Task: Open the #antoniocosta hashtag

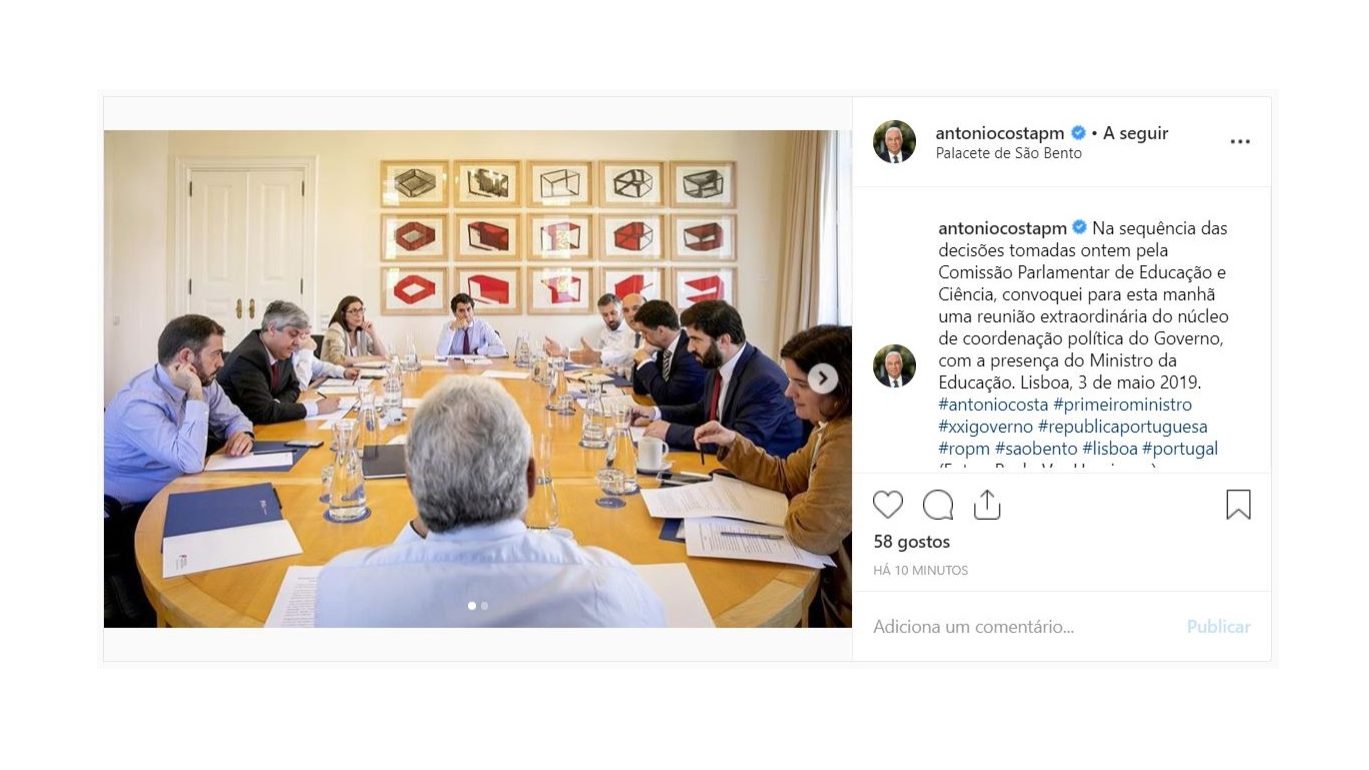Action: 993,404
